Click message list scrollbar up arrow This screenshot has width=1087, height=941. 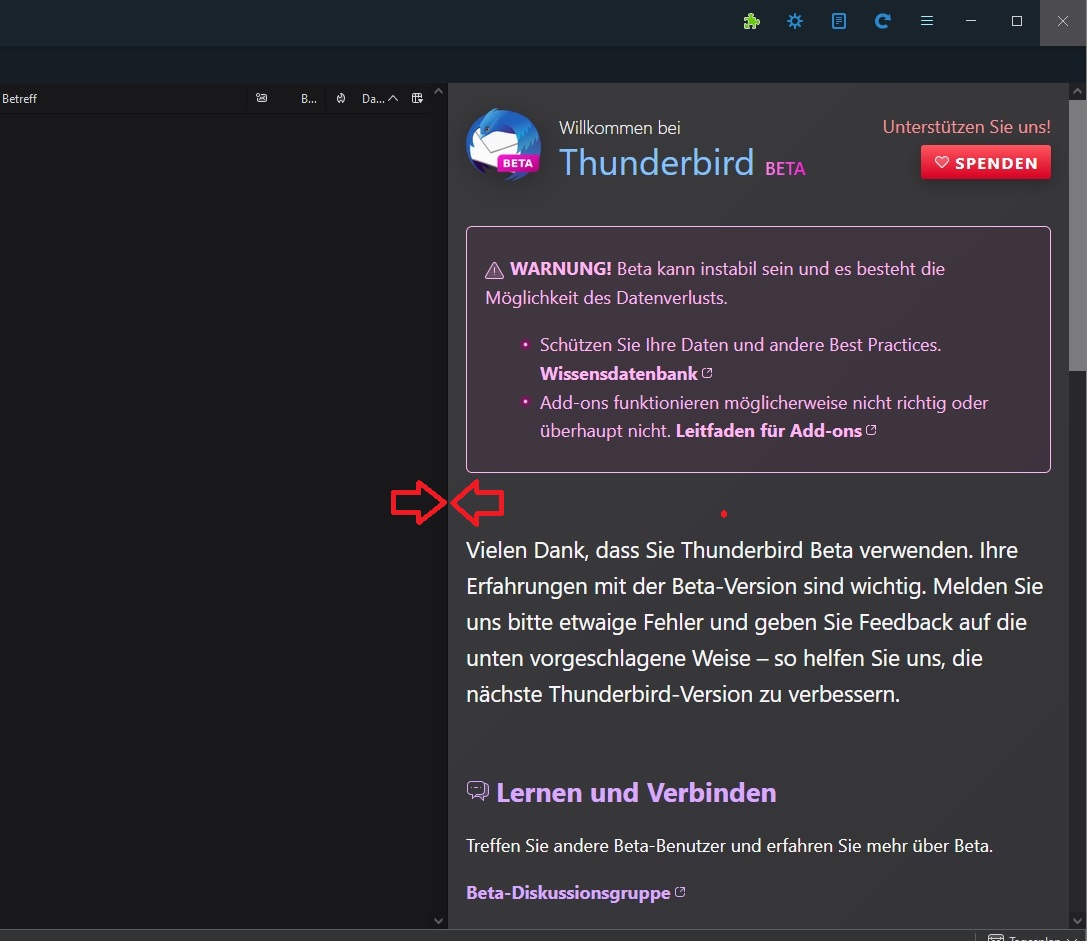438,91
